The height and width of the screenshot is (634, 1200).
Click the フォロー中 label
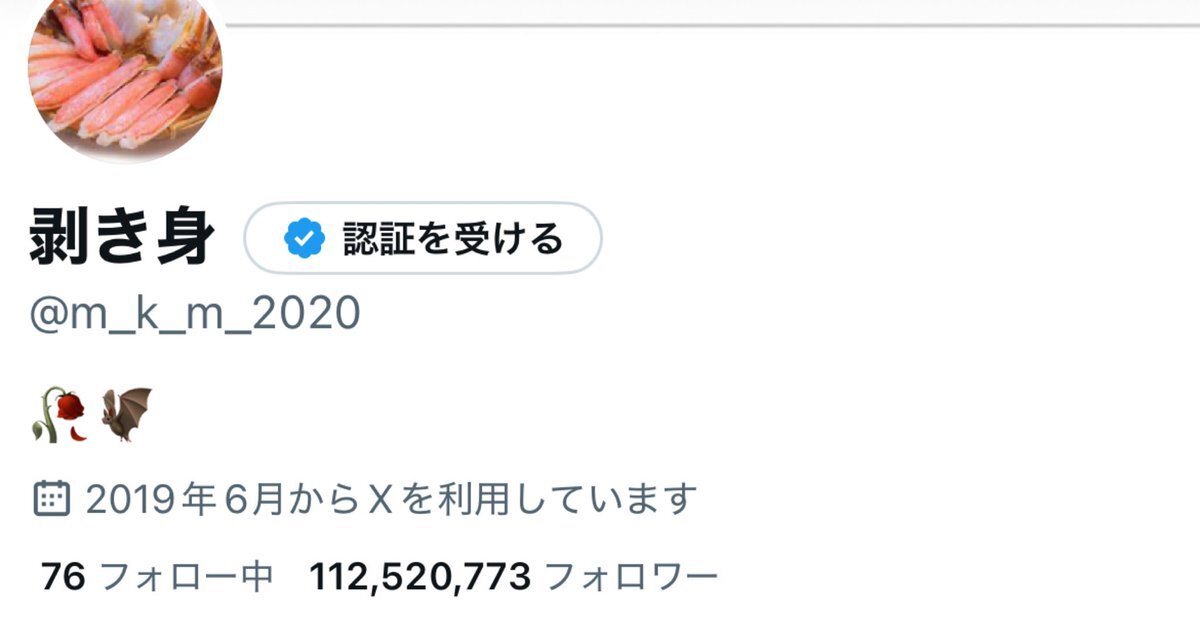[187, 576]
